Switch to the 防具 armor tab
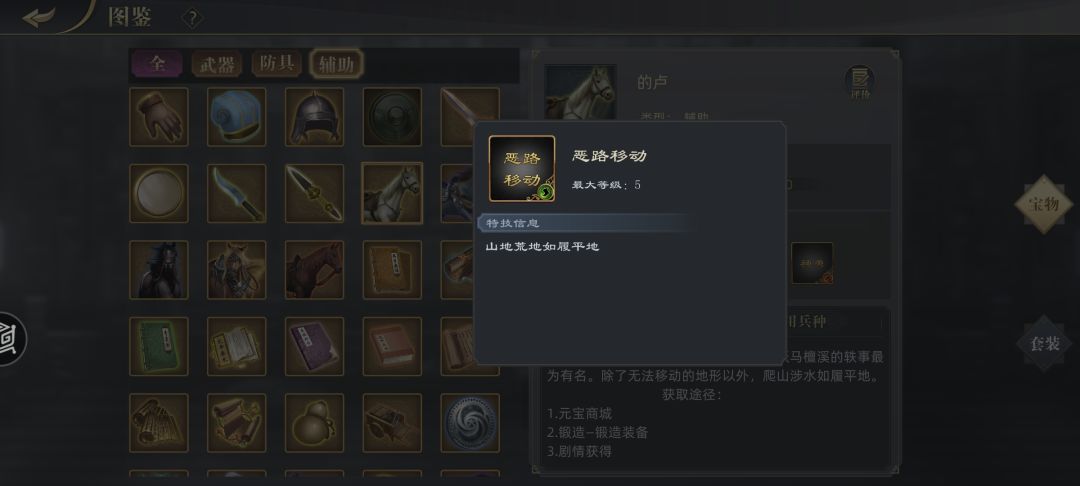1080x486 pixels. [277, 64]
